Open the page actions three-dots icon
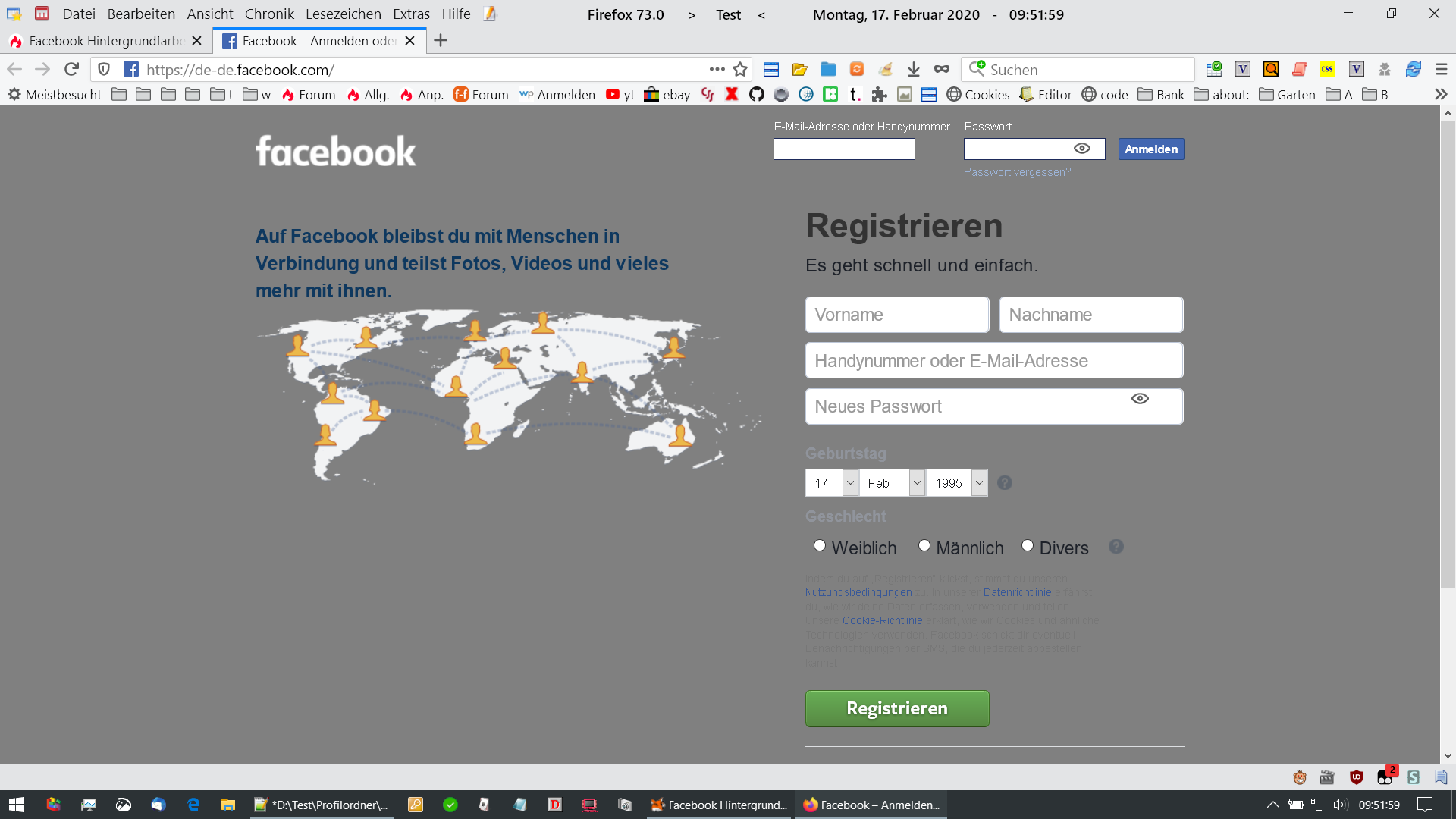Image resolution: width=1456 pixels, height=819 pixels. click(x=717, y=70)
